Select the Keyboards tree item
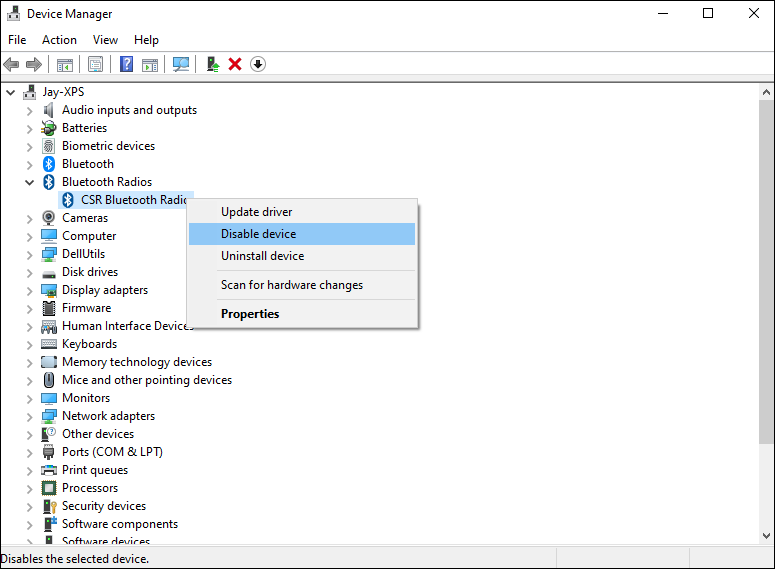 coord(89,344)
